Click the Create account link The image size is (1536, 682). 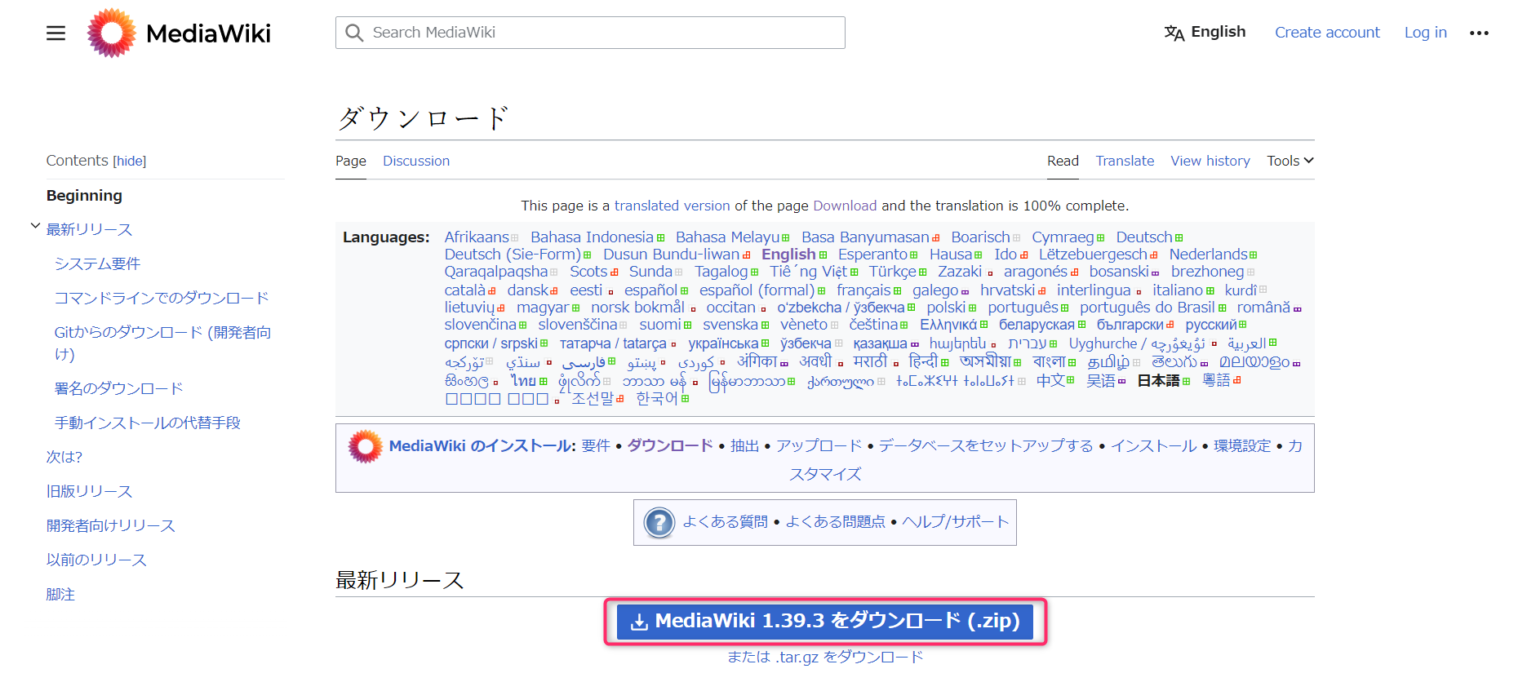click(x=1327, y=32)
